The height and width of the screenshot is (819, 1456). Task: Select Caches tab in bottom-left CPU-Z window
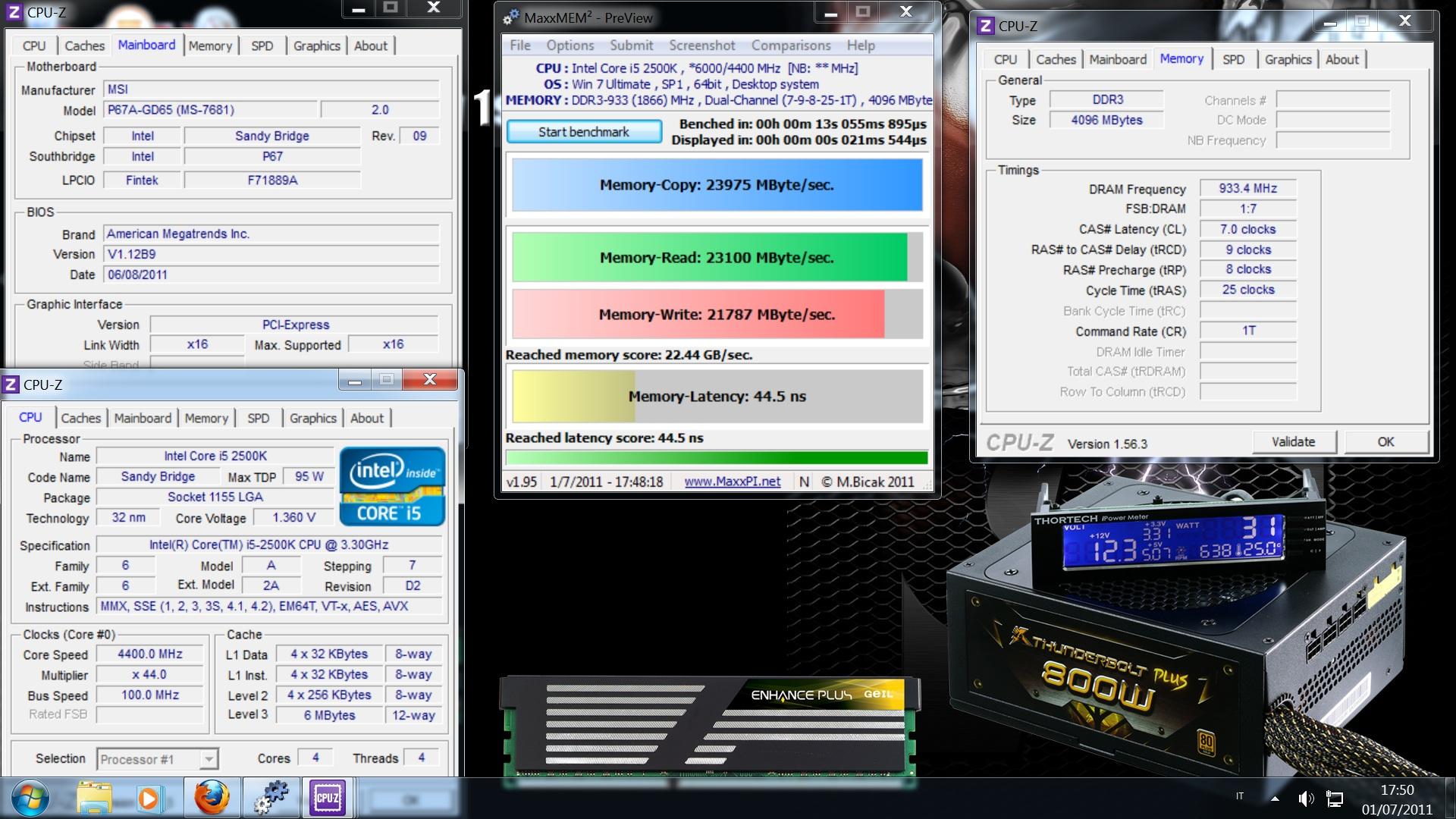tap(80, 419)
